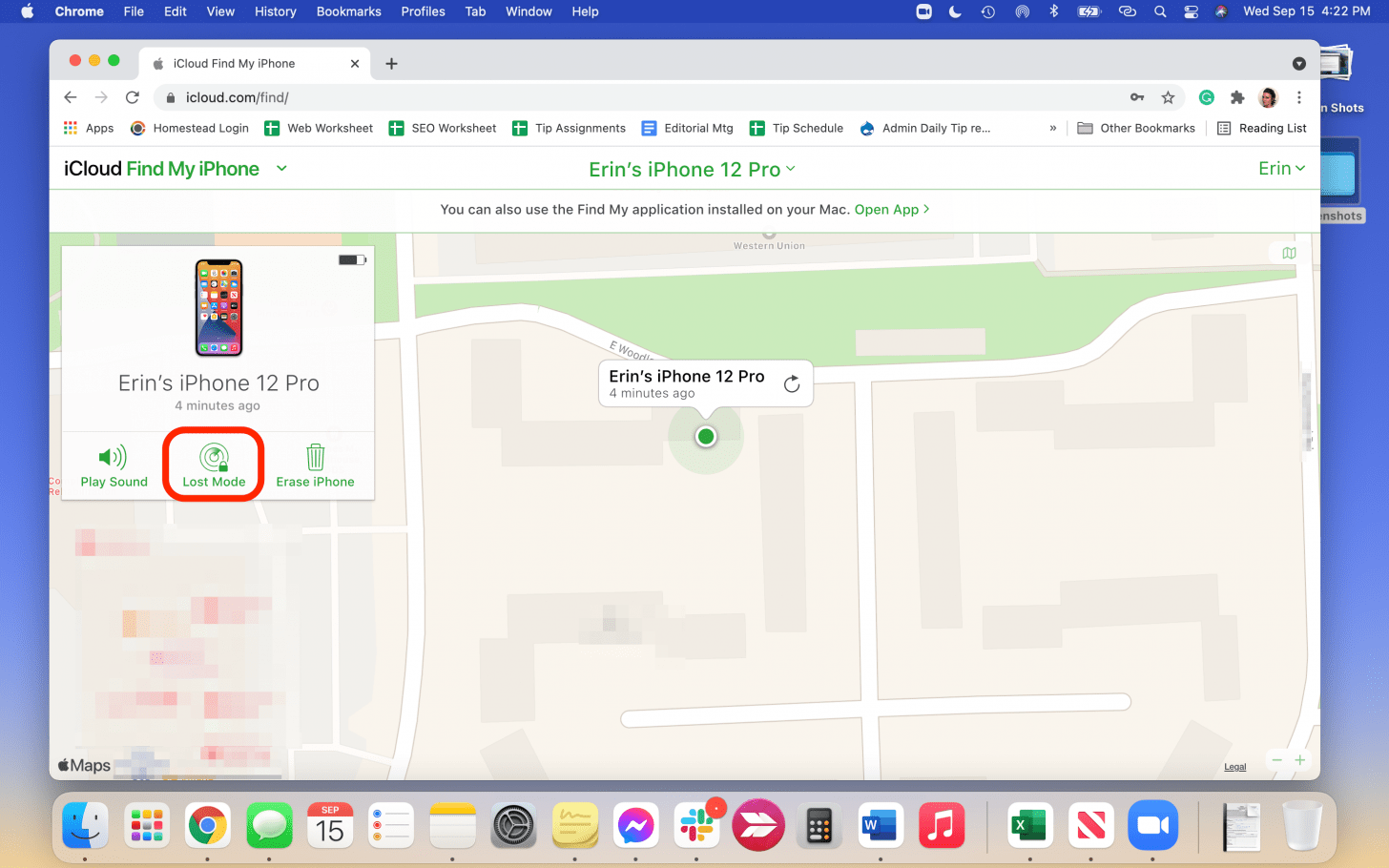Open Admin Daily Tip bookmark
The height and width of the screenshot is (868, 1389).
[924, 128]
